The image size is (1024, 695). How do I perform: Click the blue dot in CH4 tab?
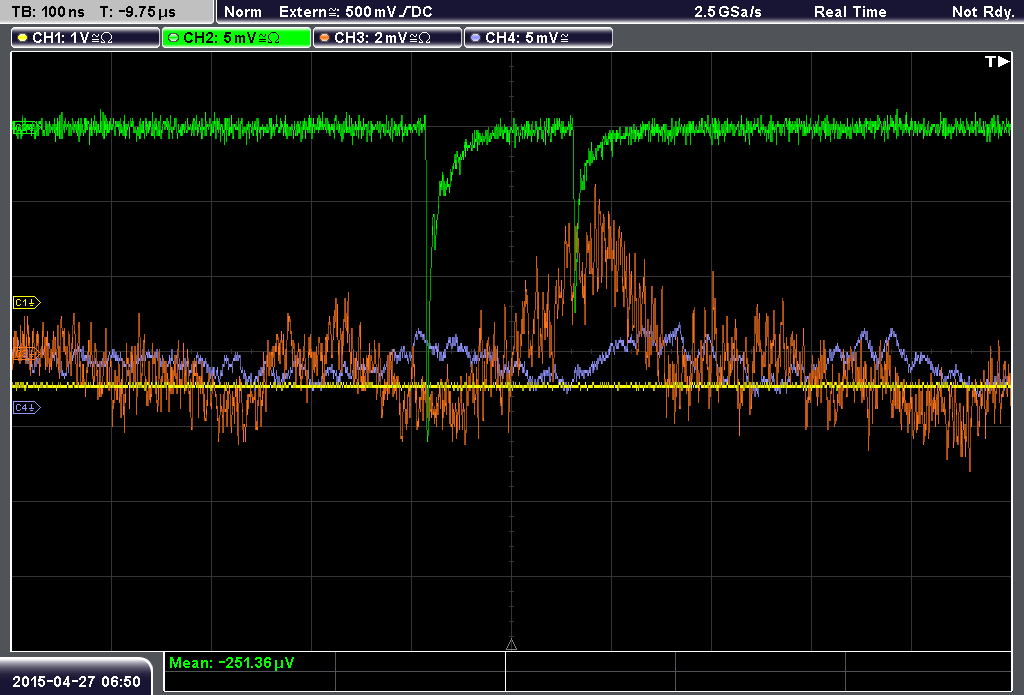[475, 38]
